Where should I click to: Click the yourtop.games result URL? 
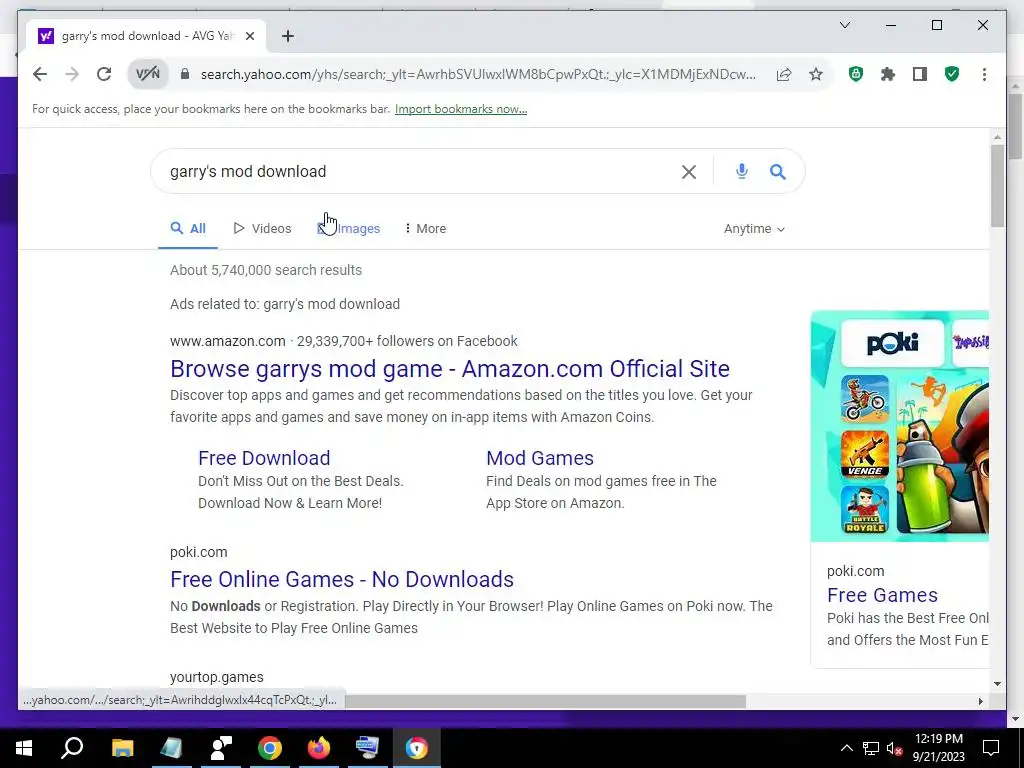point(217,677)
